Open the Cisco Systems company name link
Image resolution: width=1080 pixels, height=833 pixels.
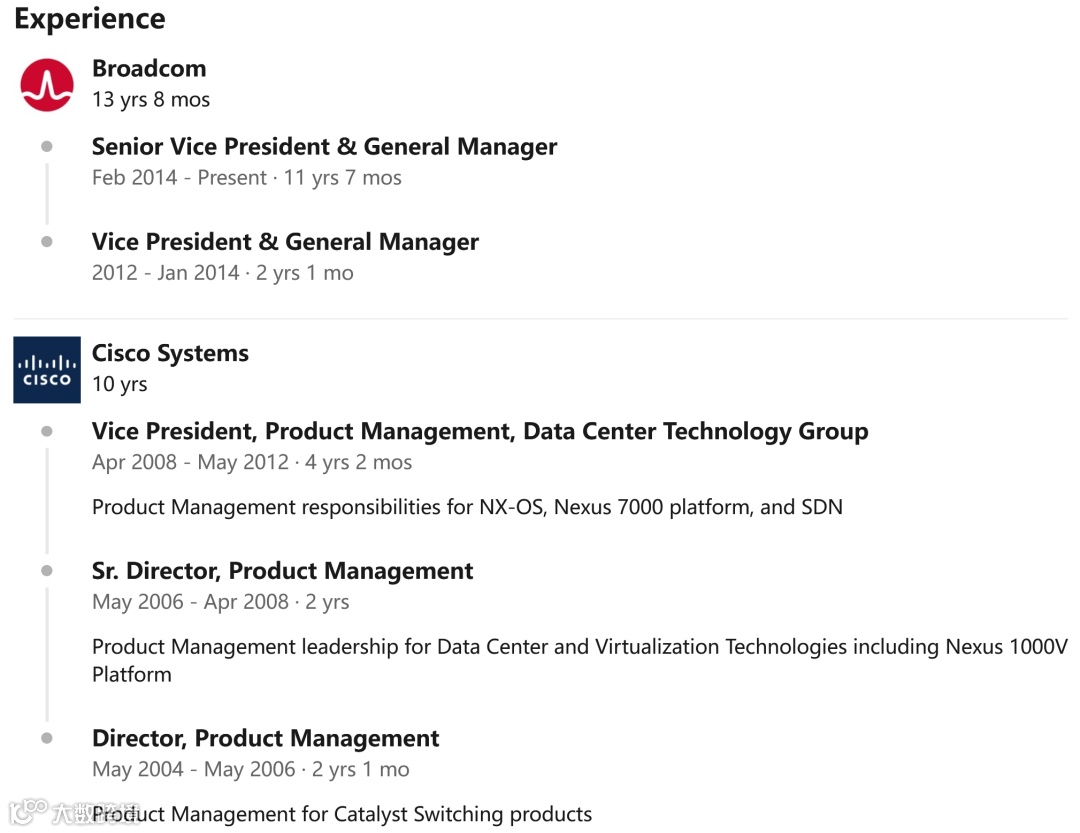(170, 354)
